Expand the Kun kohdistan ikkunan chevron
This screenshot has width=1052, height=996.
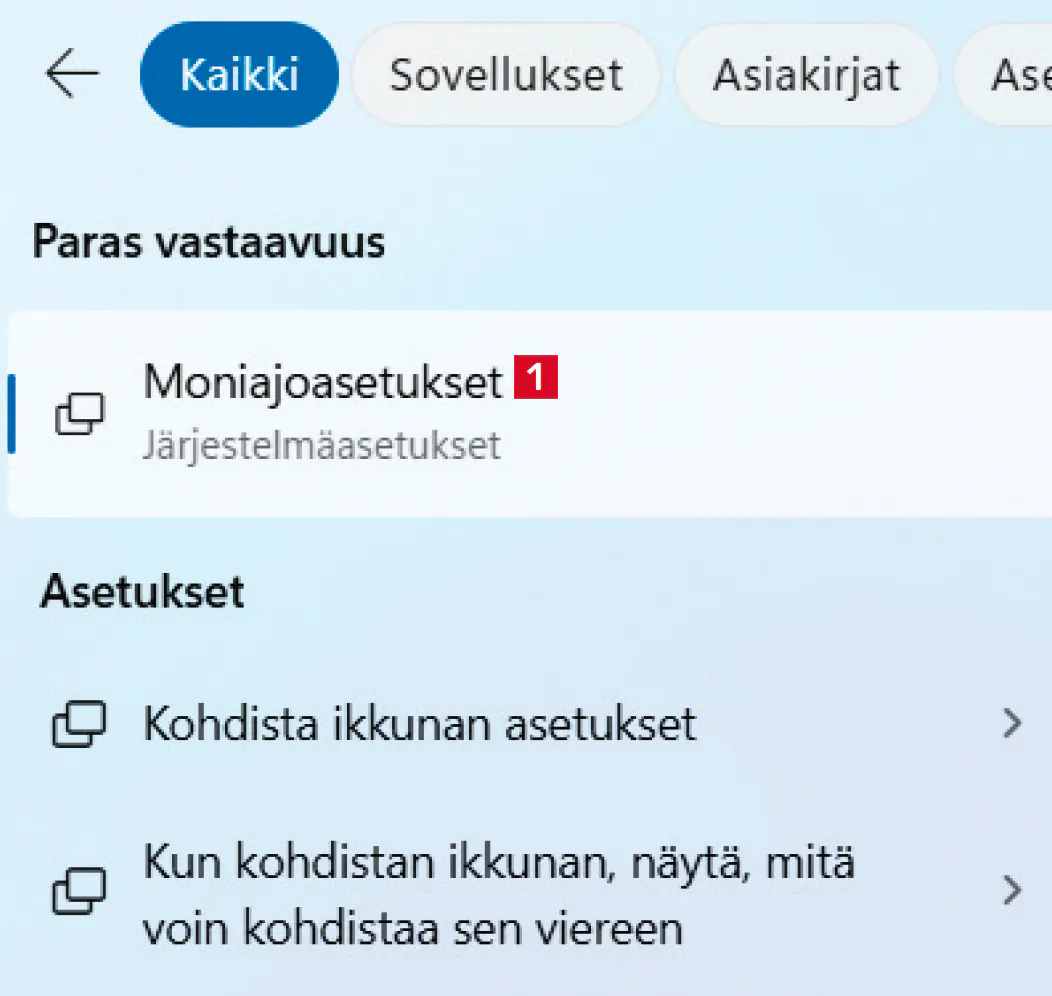pyautogui.click(x=1013, y=889)
